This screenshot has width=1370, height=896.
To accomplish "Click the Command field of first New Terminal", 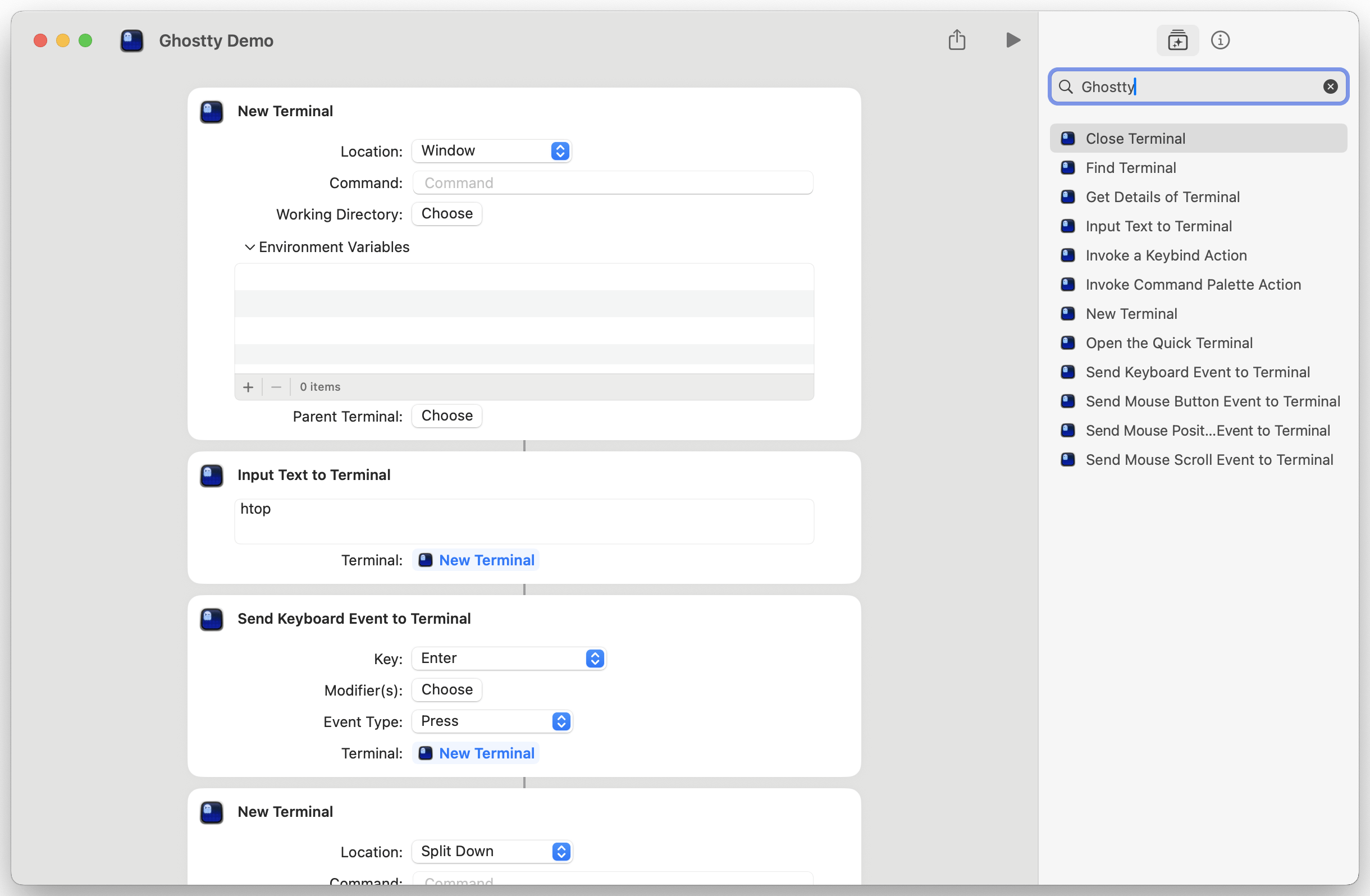I will click(613, 183).
